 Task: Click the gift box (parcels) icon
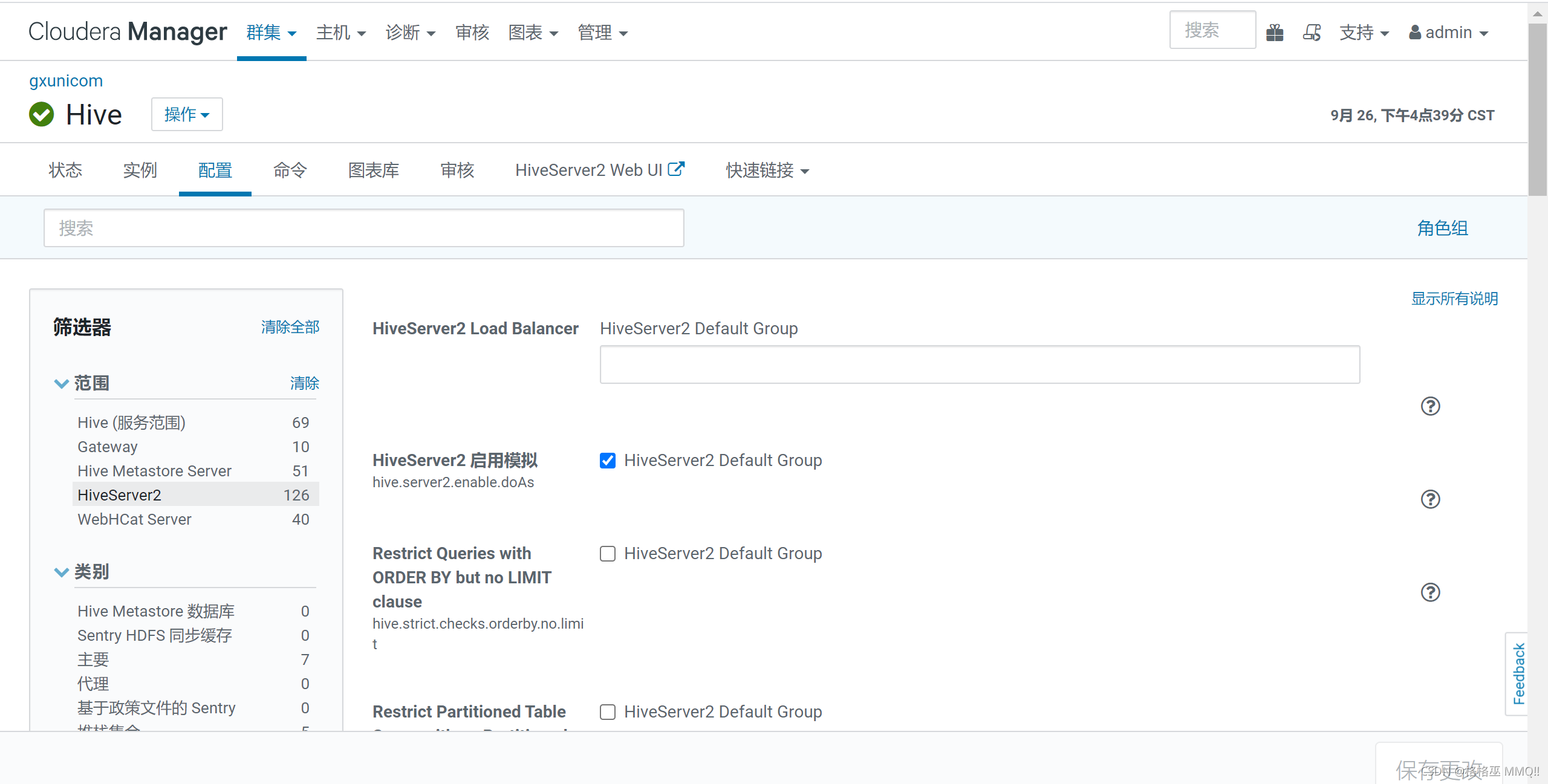click(x=1275, y=32)
